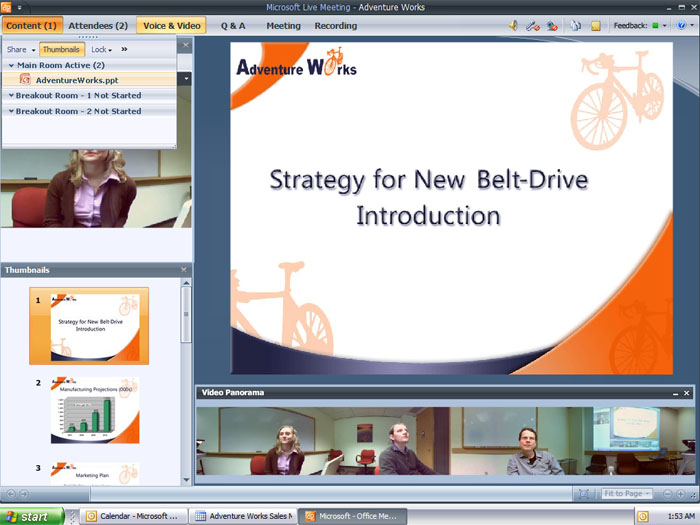Open the Q & A menu
The width and height of the screenshot is (700, 525).
[x=233, y=26]
